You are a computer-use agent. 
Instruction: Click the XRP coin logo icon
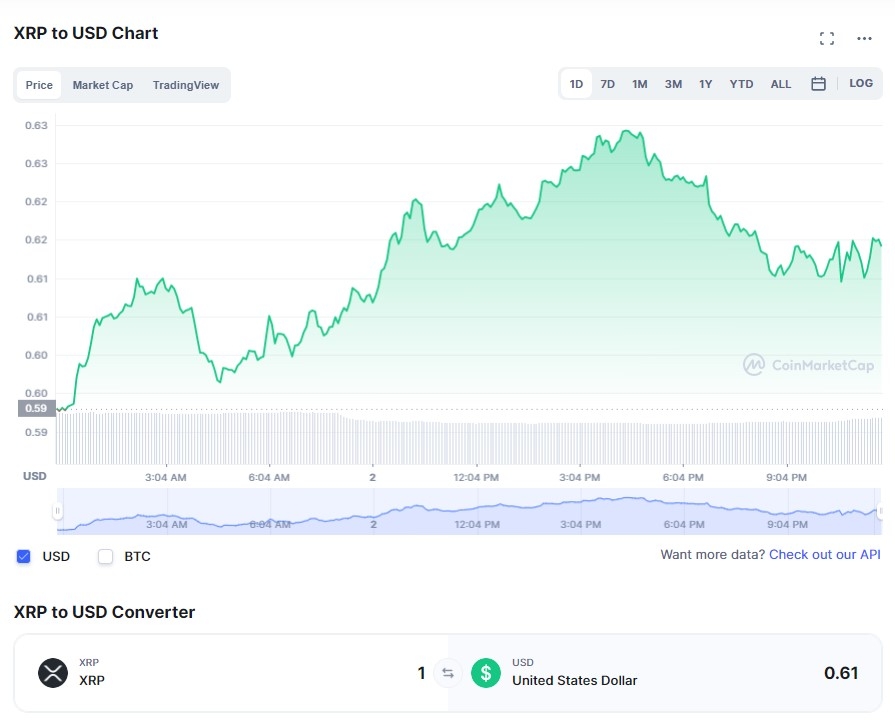click(52, 673)
